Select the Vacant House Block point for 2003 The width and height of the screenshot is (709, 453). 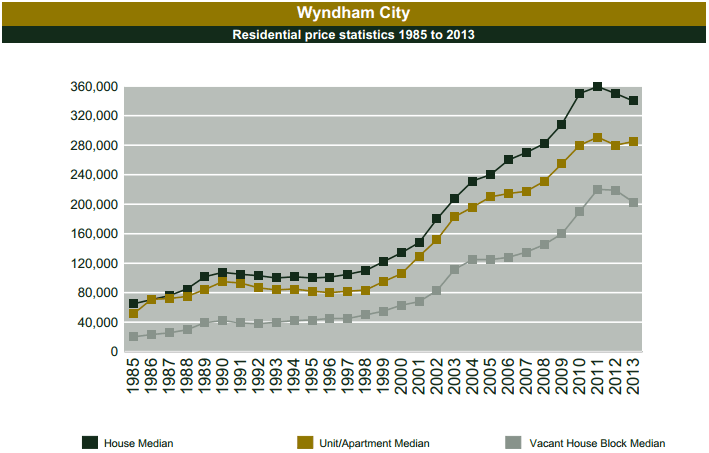point(454,269)
